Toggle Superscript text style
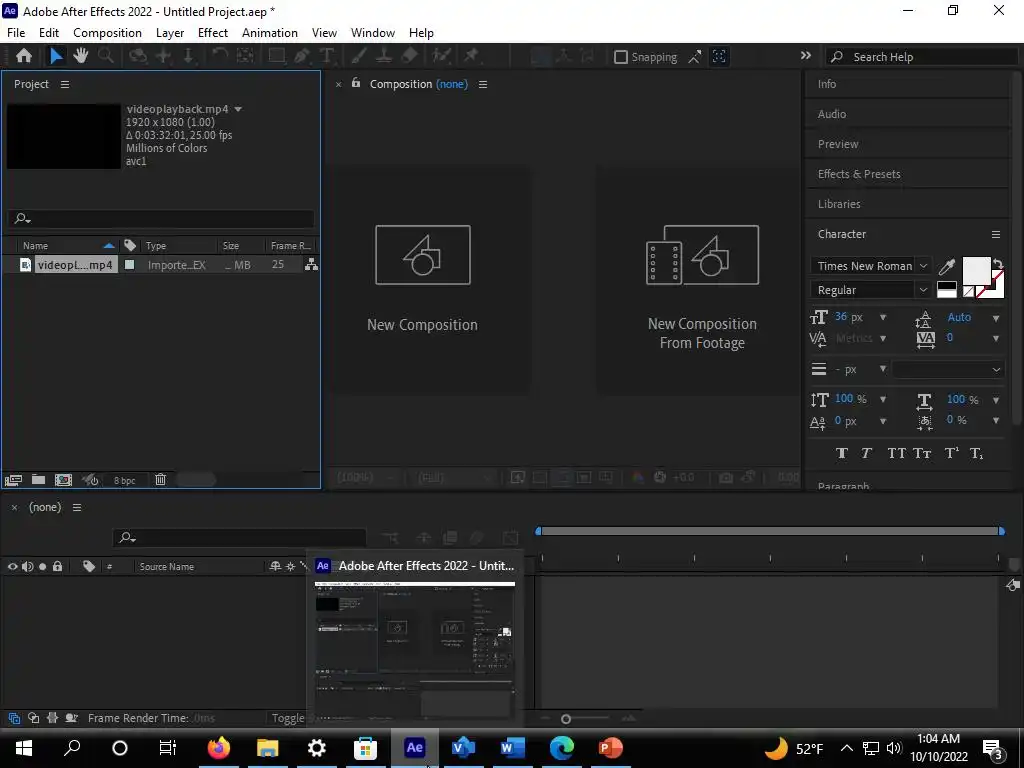 (952, 453)
